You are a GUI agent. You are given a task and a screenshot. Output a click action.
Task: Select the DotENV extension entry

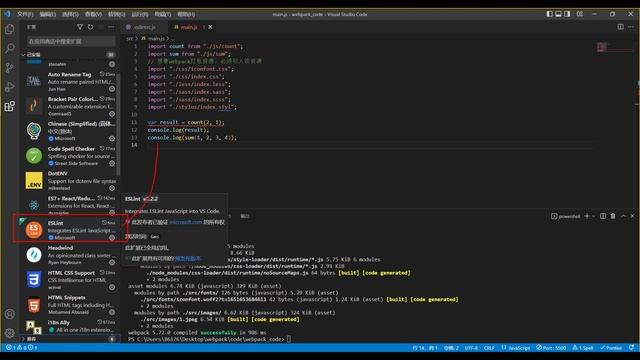69,180
